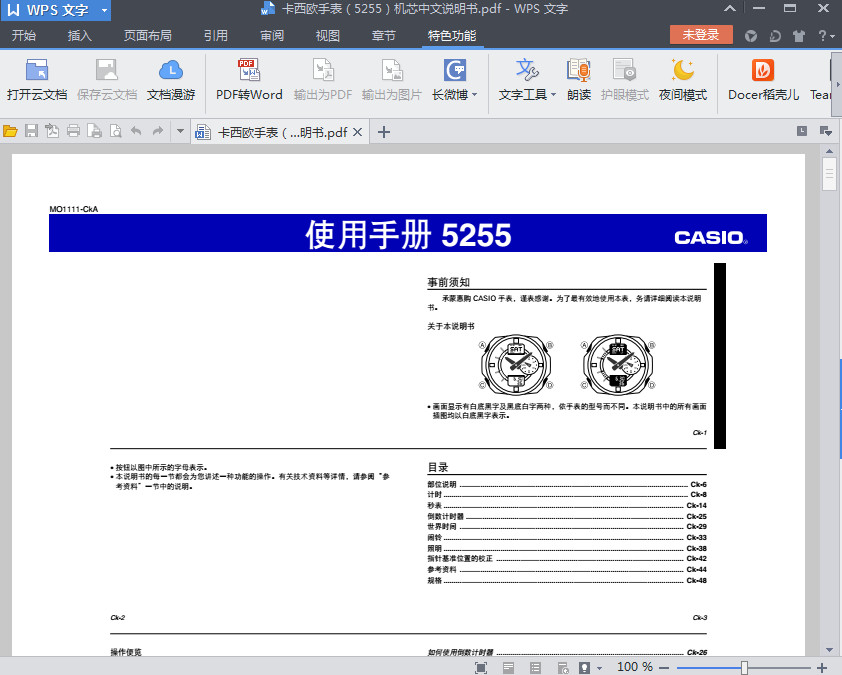
Task: Click the open folder icon in quick toolbar
Action: point(10,131)
